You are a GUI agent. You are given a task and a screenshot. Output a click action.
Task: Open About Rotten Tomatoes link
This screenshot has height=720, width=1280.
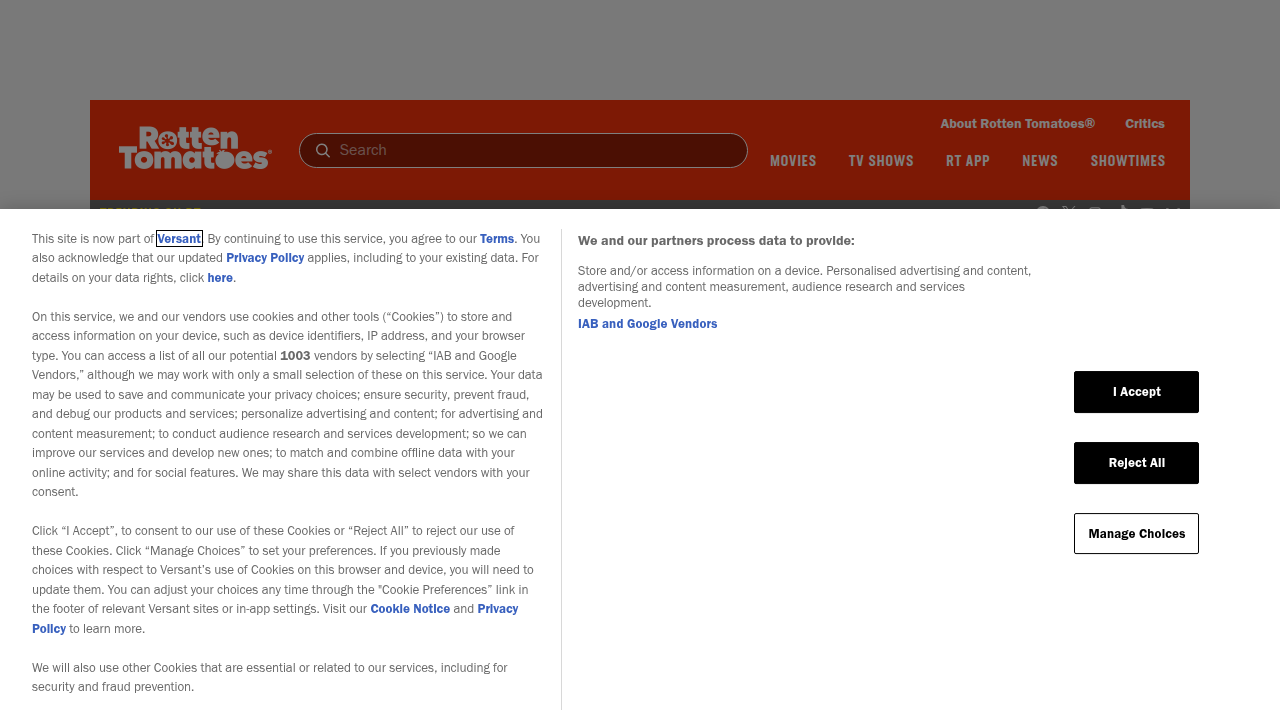point(1017,123)
